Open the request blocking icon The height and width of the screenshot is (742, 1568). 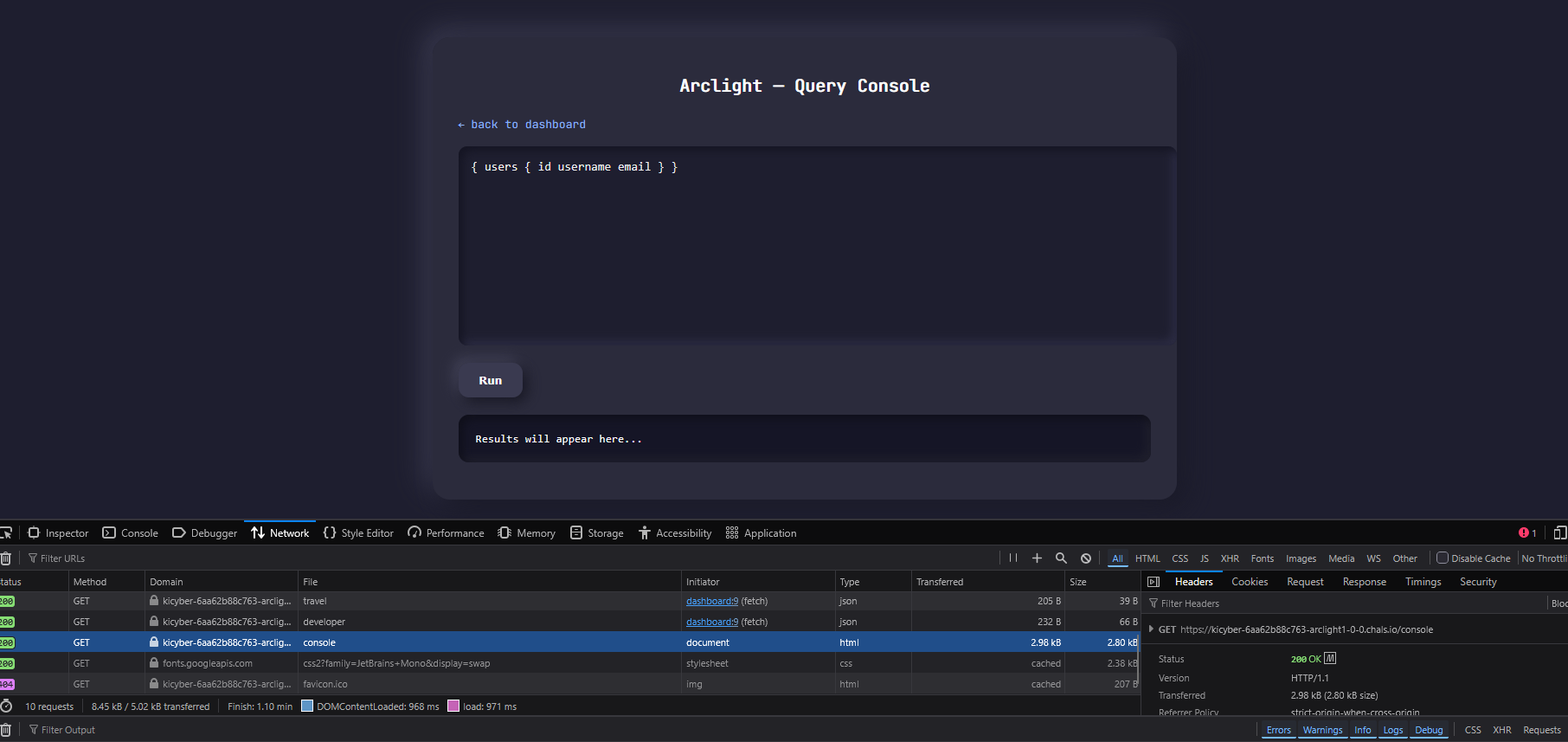1086,558
